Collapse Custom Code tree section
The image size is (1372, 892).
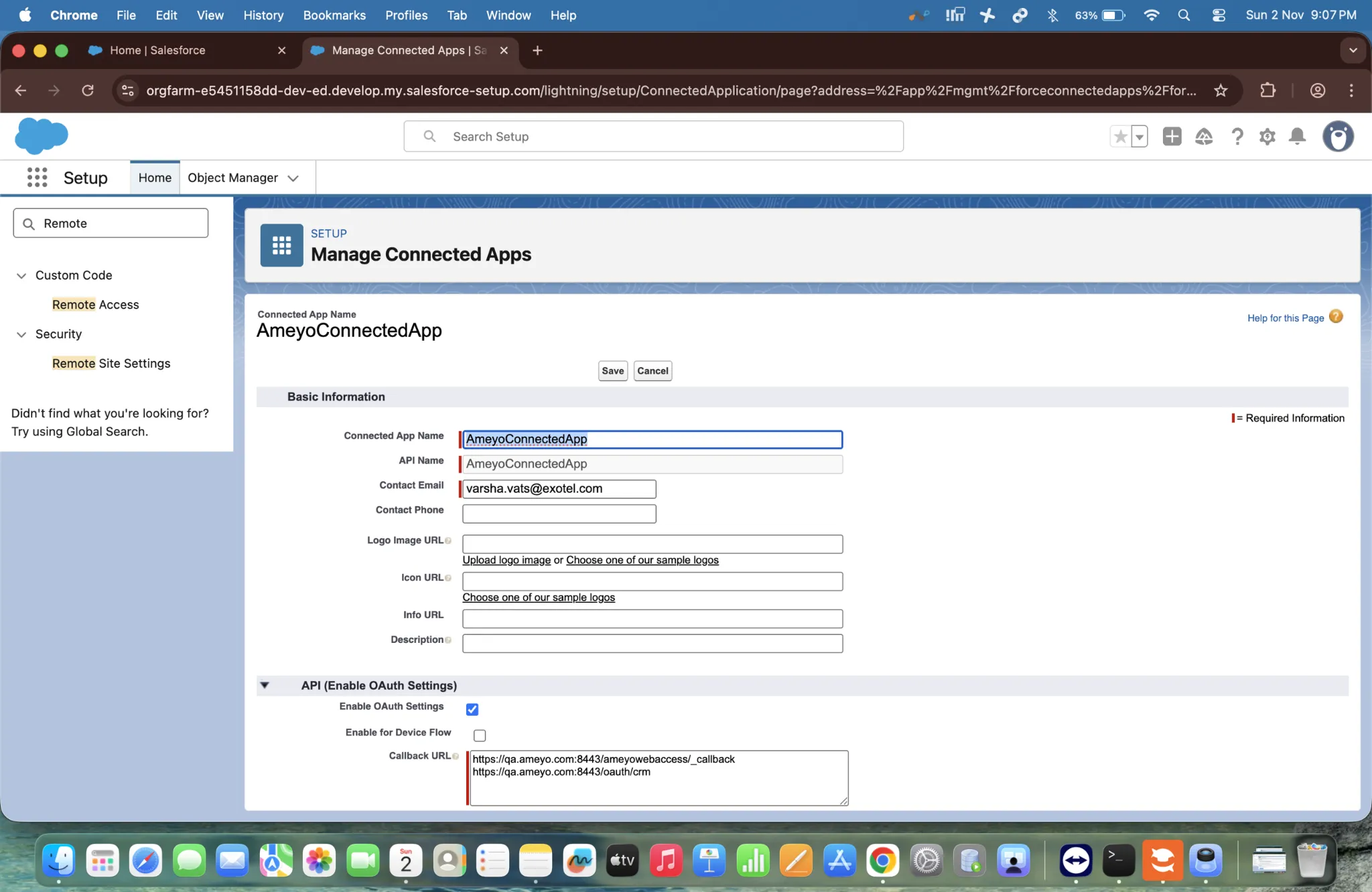[21, 275]
